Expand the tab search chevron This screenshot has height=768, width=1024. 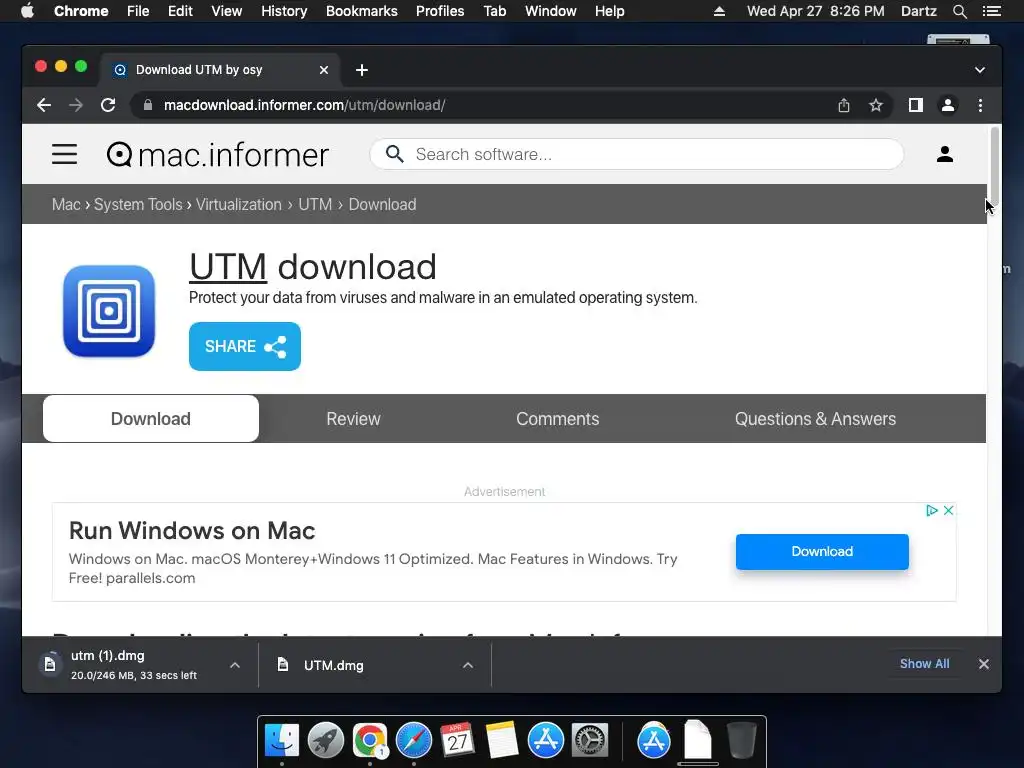(980, 70)
